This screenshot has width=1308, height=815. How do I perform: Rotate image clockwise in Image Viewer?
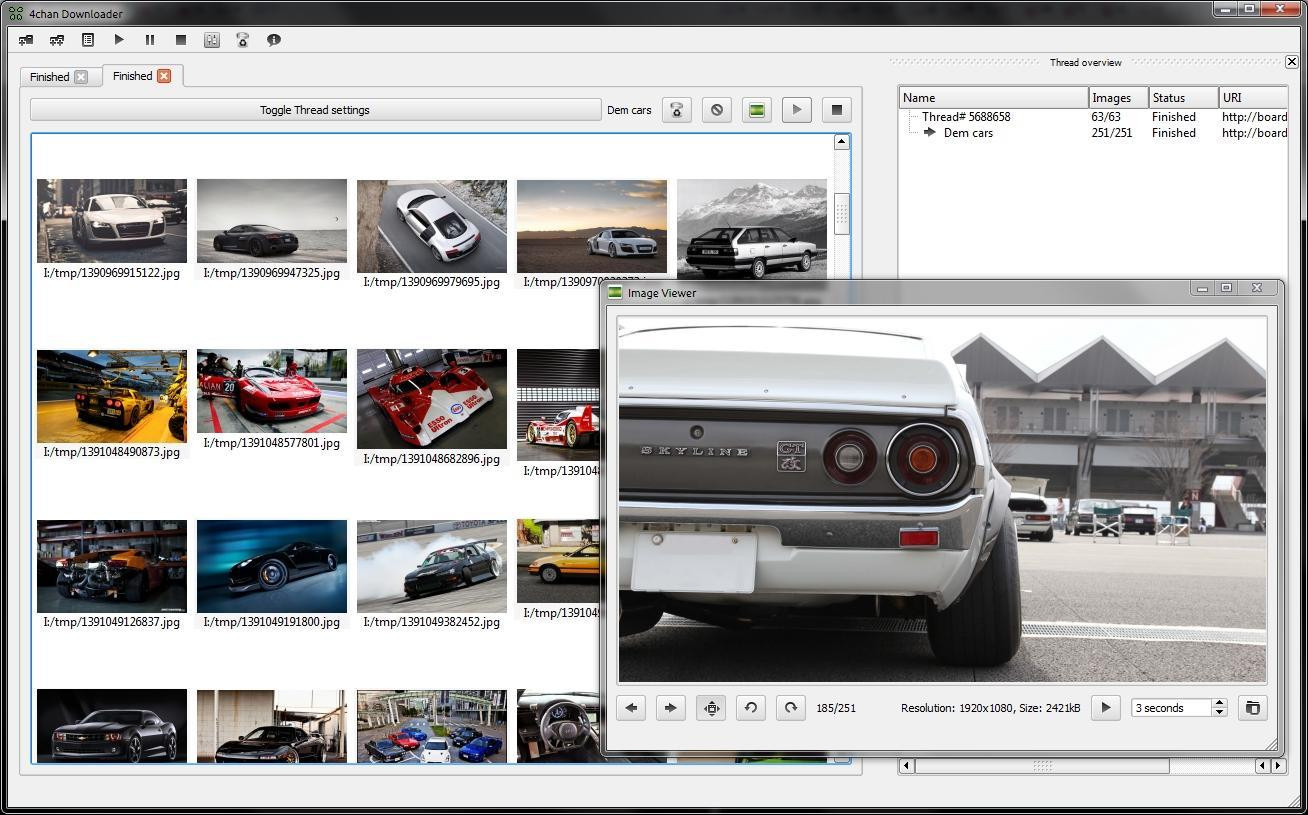[x=790, y=708]
